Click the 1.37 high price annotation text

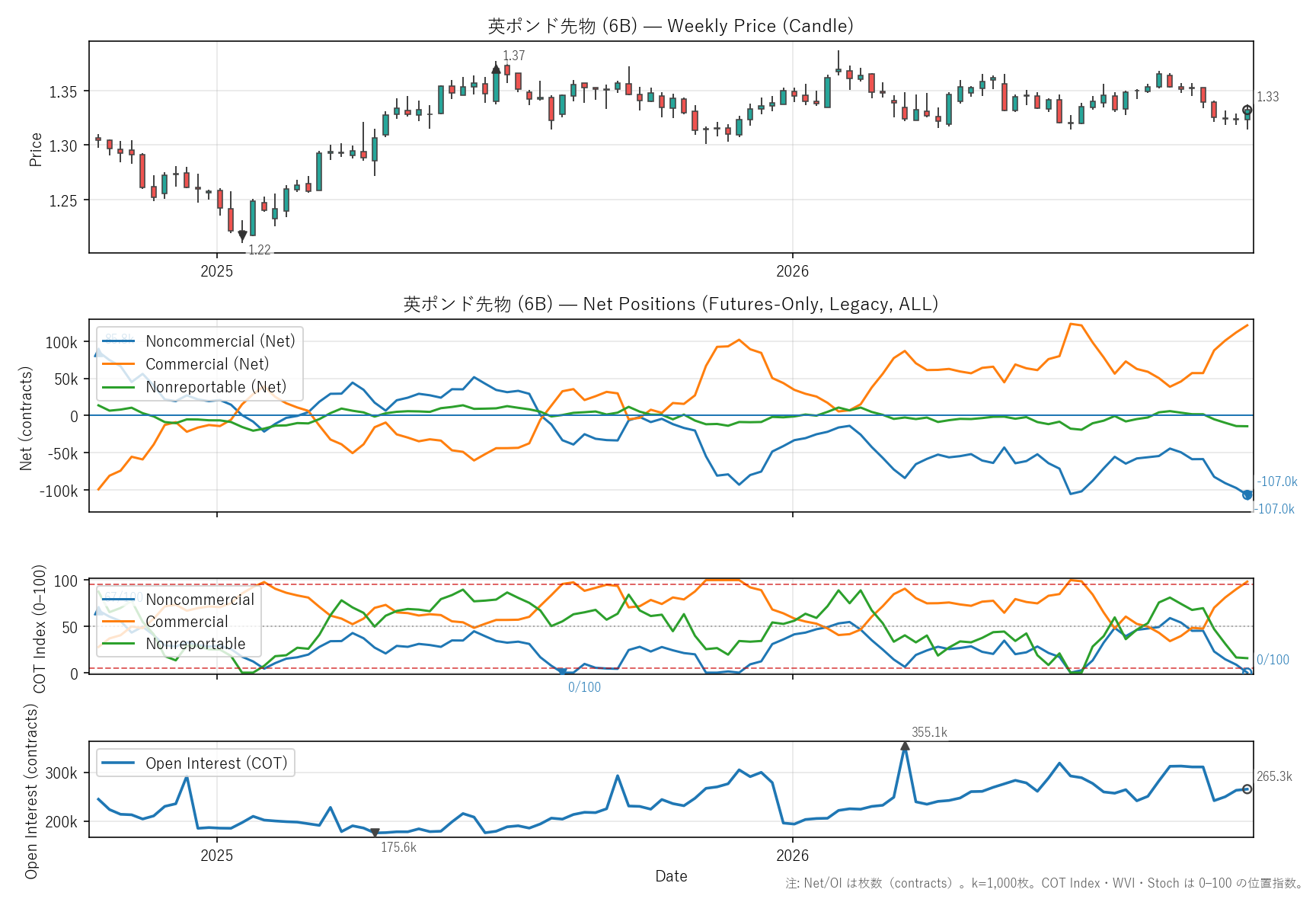(514, 56)
